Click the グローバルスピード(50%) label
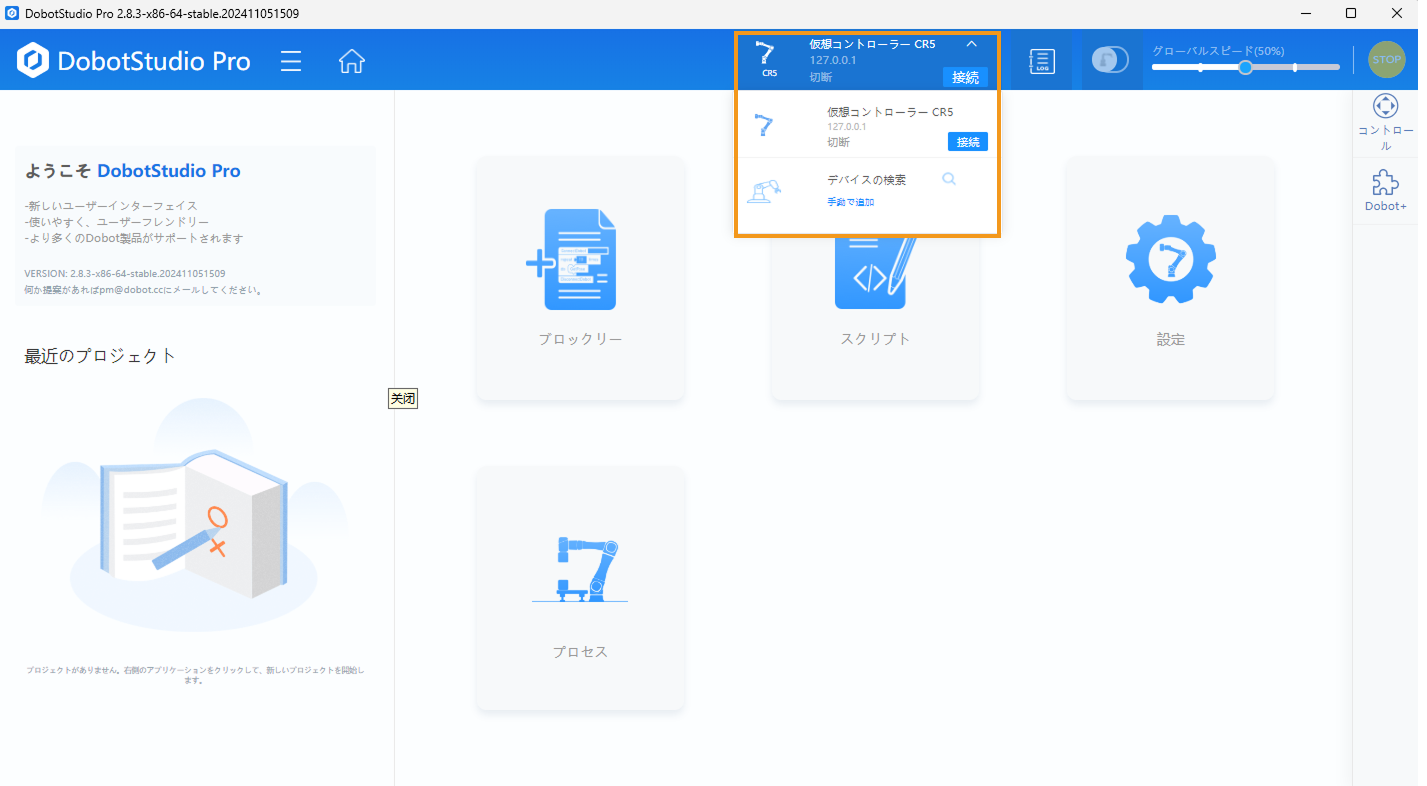Viewport: 1427px width, 786px height. click(1218, 51)
